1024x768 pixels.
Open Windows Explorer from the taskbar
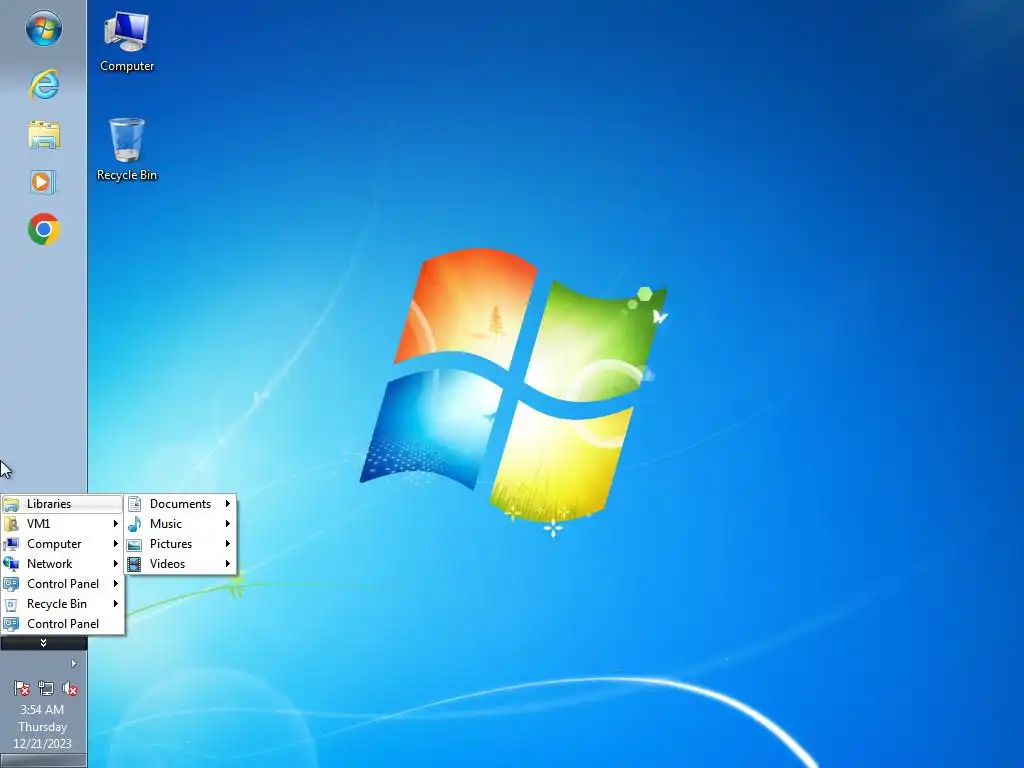pos(44,135)
